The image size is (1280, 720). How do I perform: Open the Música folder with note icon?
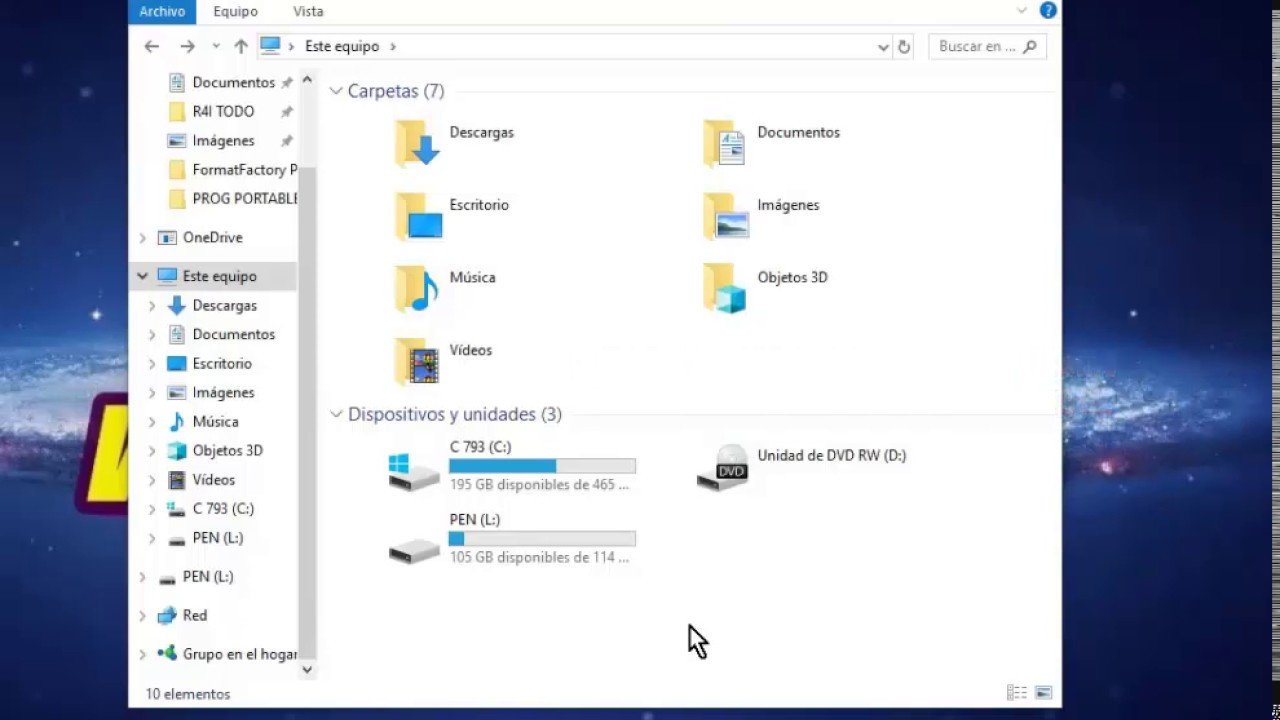click(417, 289)
